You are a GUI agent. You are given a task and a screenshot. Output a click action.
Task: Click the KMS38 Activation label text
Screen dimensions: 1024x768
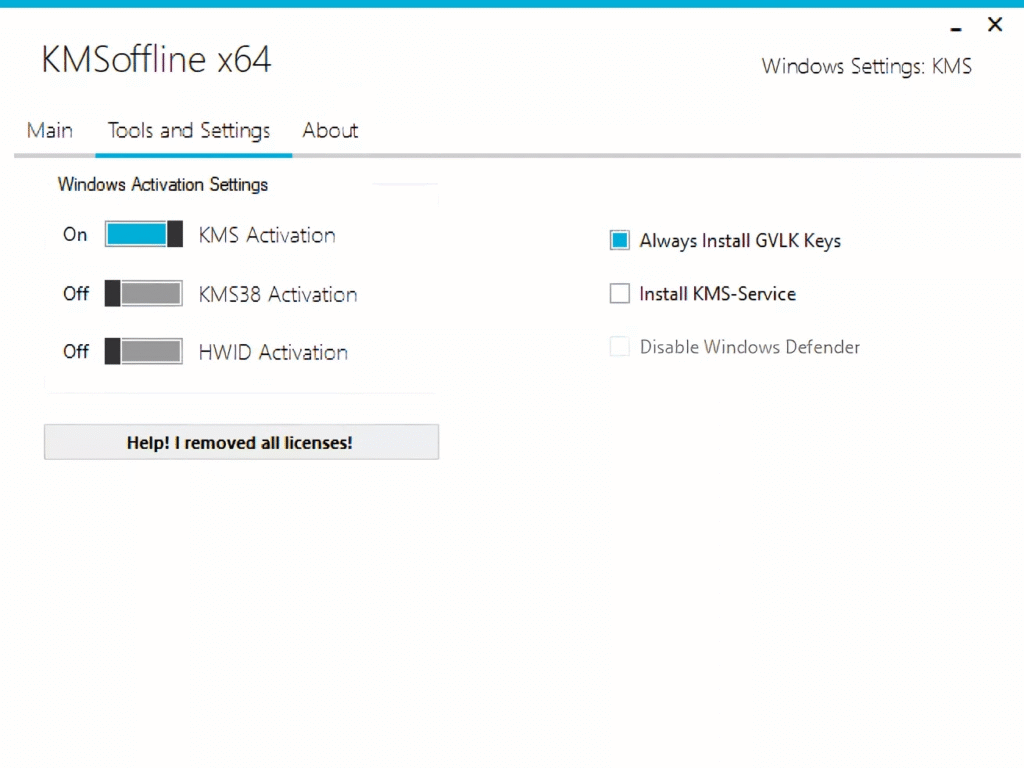point(277,293)
